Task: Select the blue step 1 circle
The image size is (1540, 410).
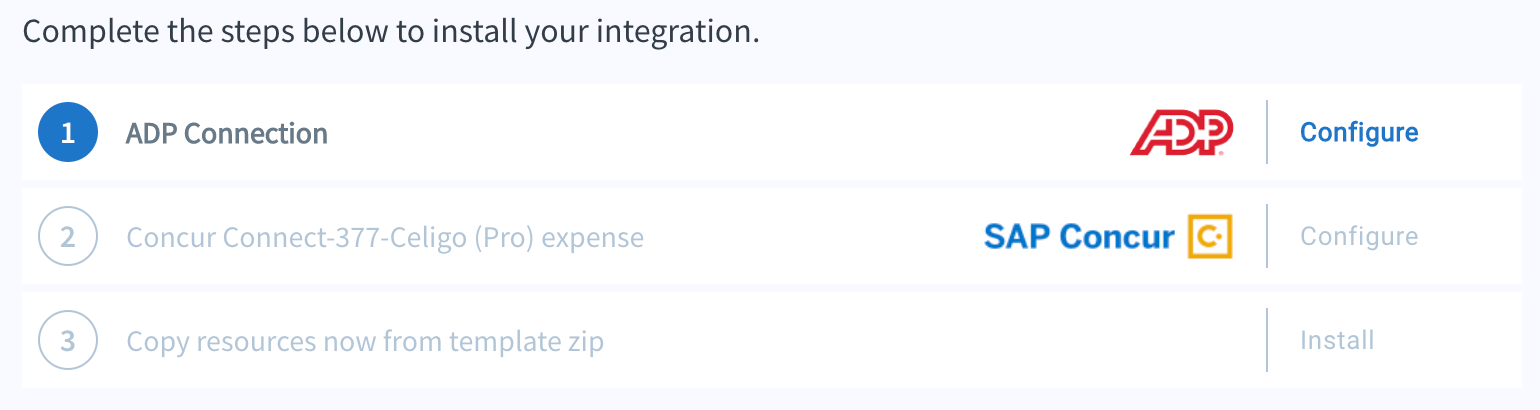Action: tap(68, 133)
